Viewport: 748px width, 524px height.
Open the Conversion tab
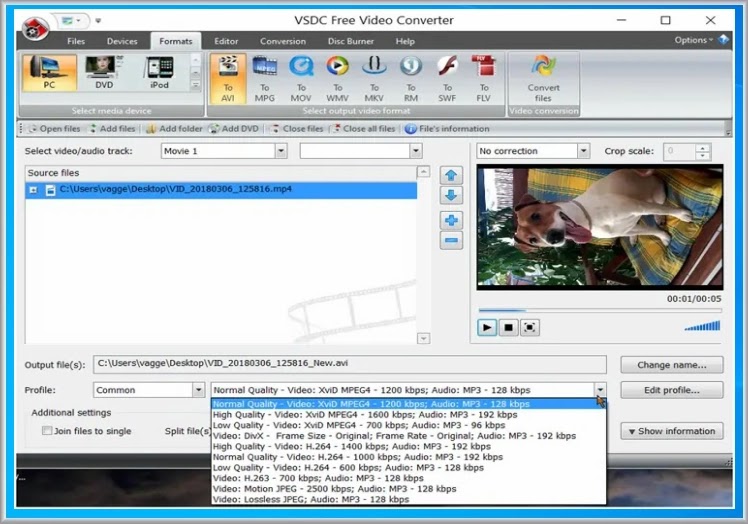coord(283,41)
